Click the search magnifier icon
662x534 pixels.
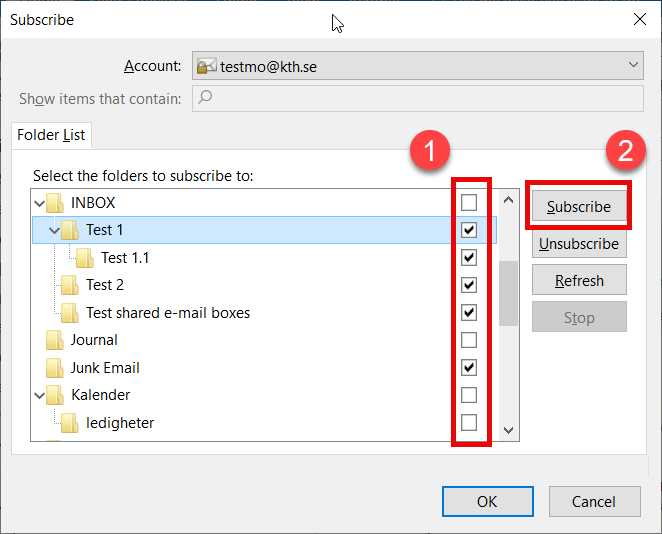point(205,98)
